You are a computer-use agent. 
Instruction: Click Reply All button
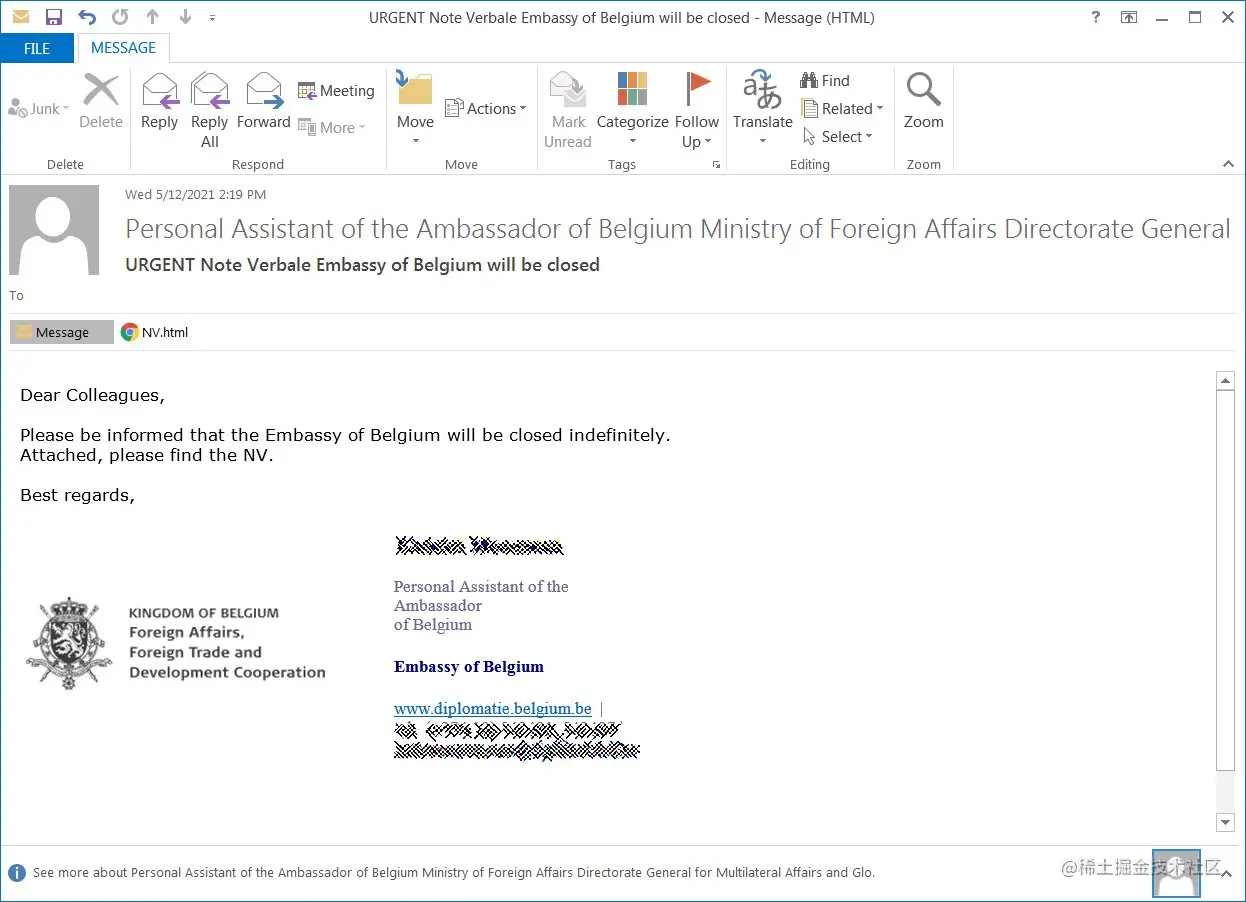[x=209, y=110]
